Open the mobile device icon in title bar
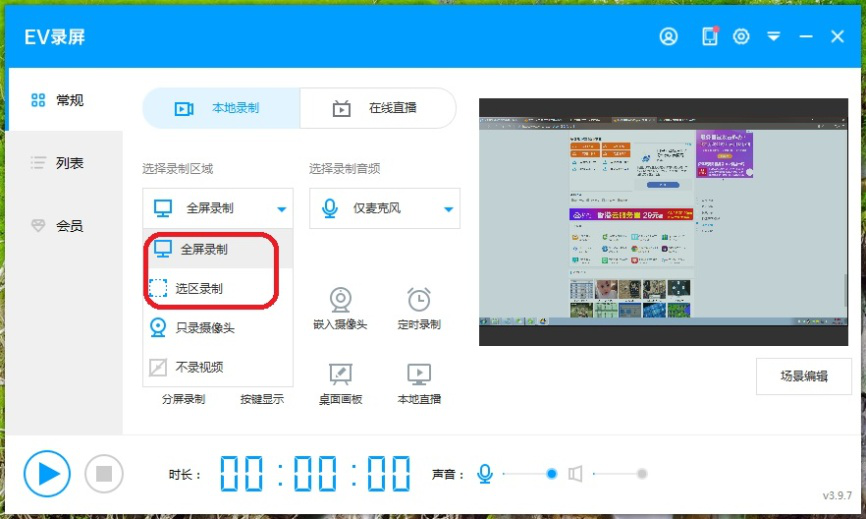The height and width of the screenshot is (519, 866). tap(710, 36)
